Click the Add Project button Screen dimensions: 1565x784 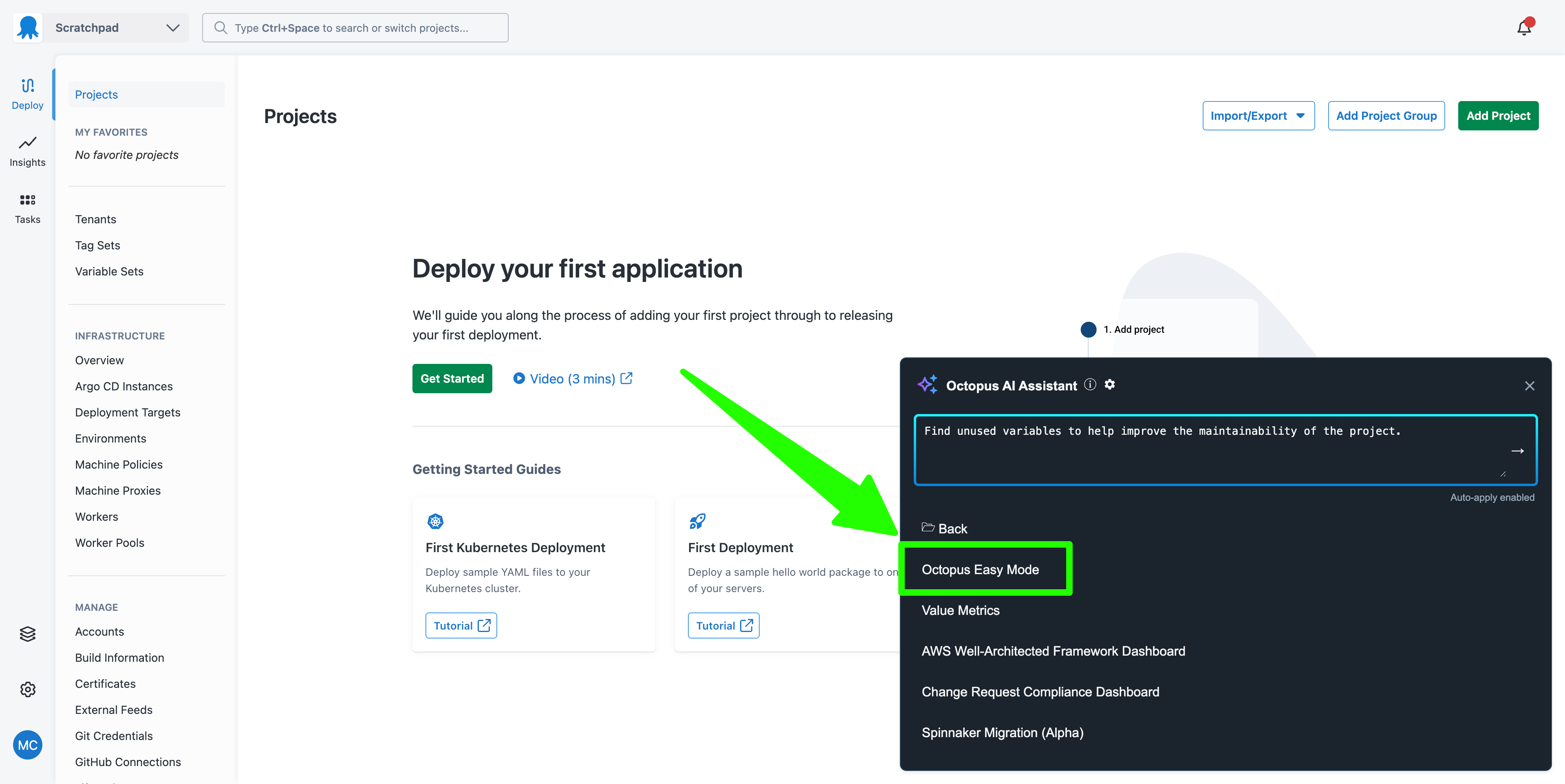[1498, 116]
